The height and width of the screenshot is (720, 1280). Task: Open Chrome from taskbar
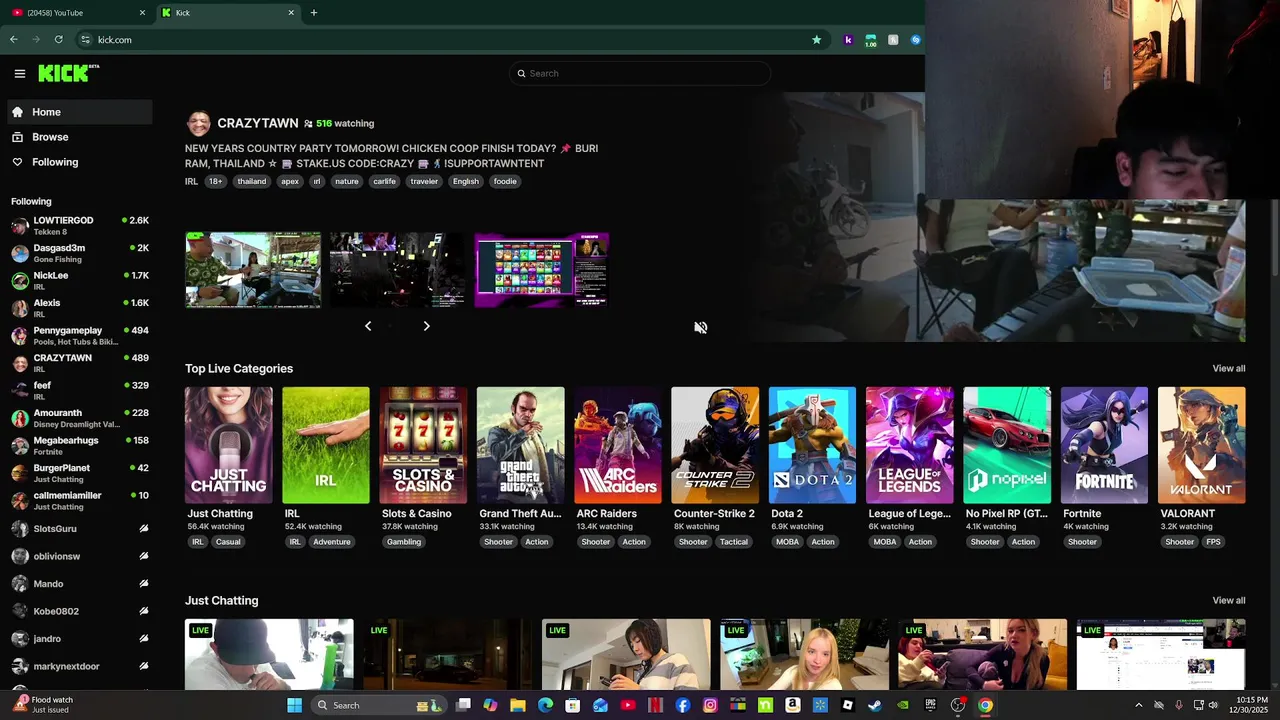[x=985, y=705]
